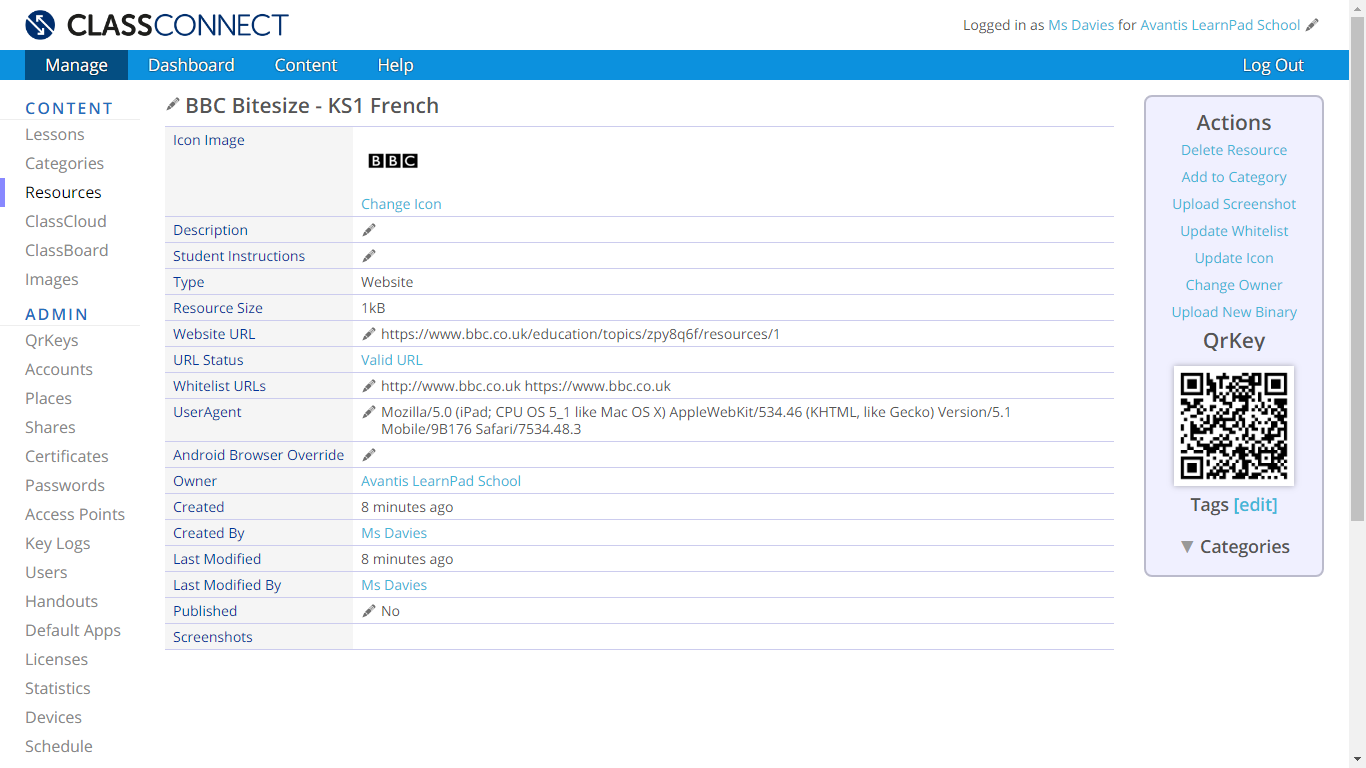Image resolution: width=1366 pixels, height=768 pixels.
Task: Go to Categories in the sidebar
Action: (65, 164)
